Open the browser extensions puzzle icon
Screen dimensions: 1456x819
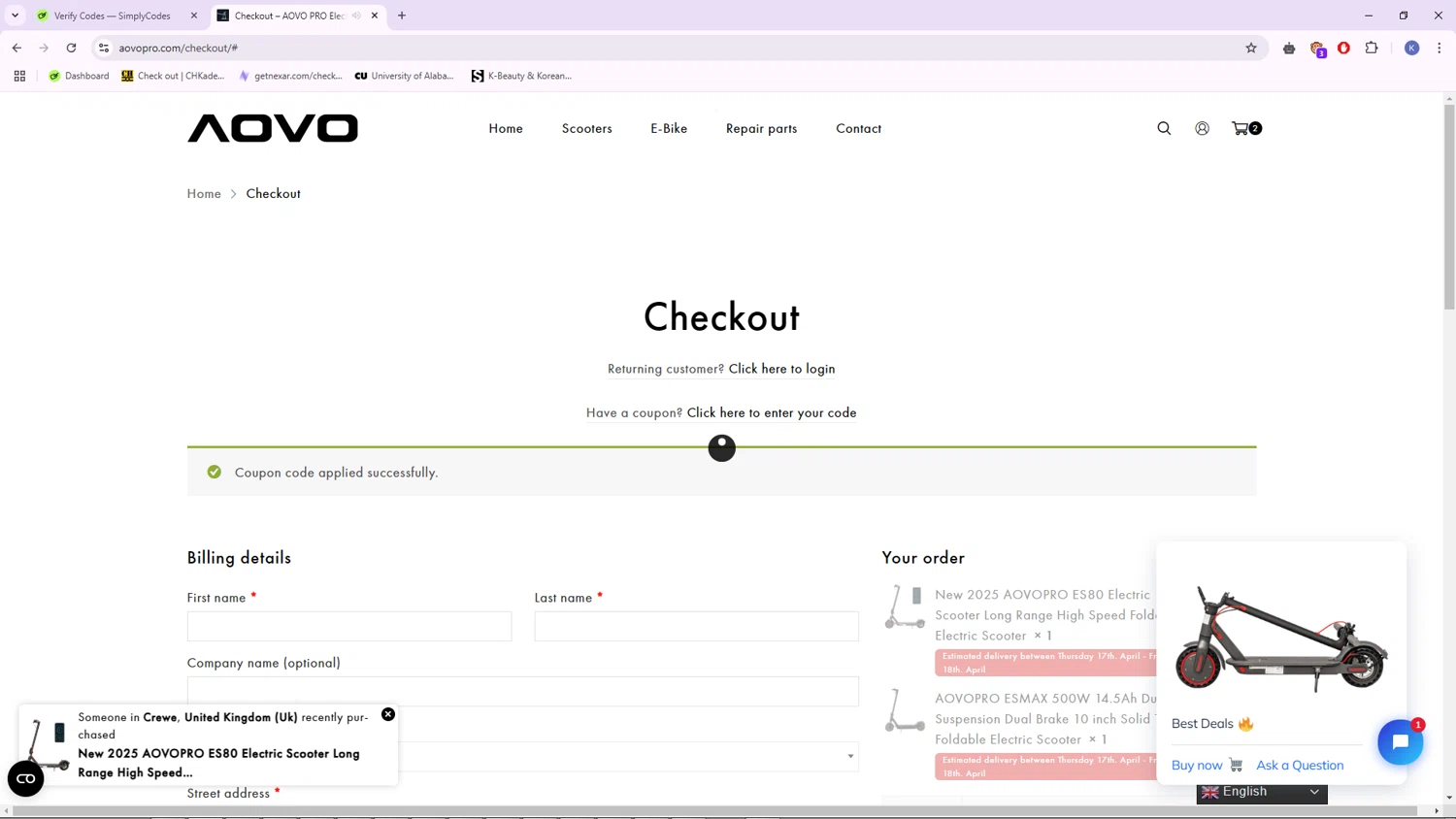(x=1372, y=48)
